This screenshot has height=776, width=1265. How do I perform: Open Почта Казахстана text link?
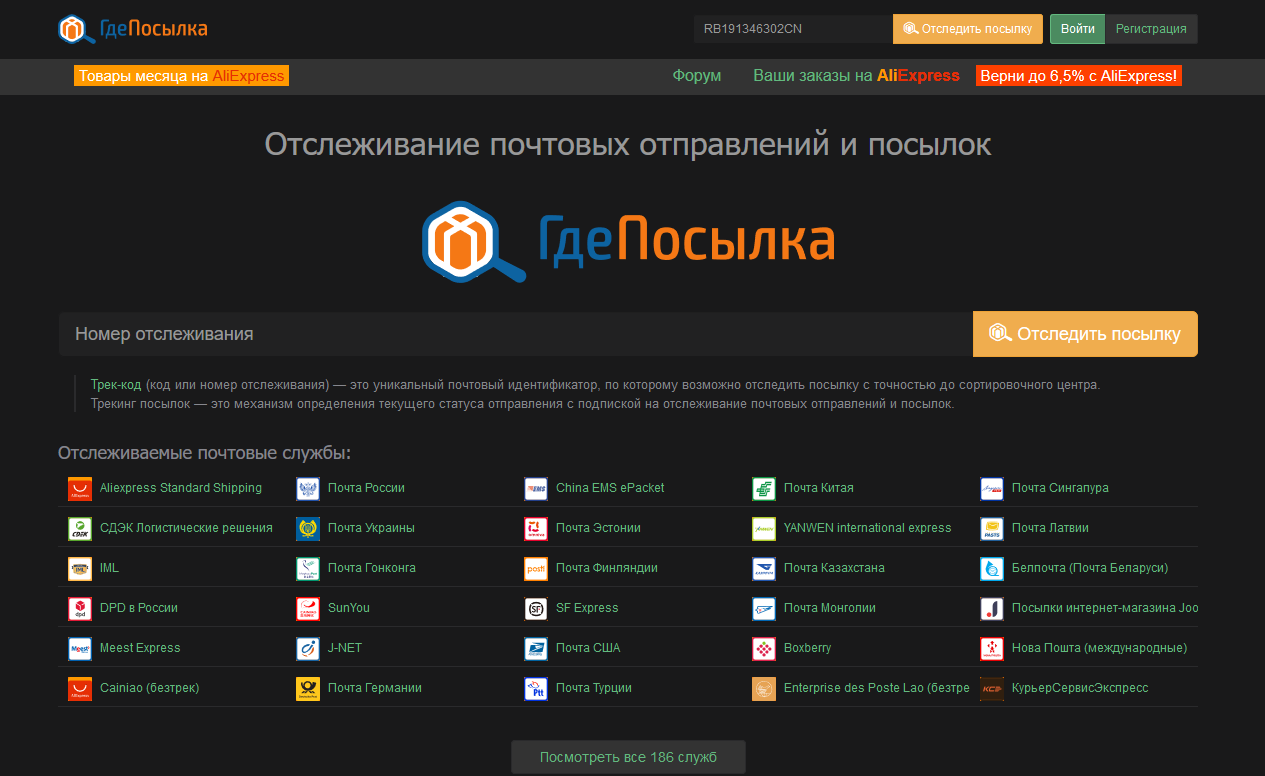point(834,568)
